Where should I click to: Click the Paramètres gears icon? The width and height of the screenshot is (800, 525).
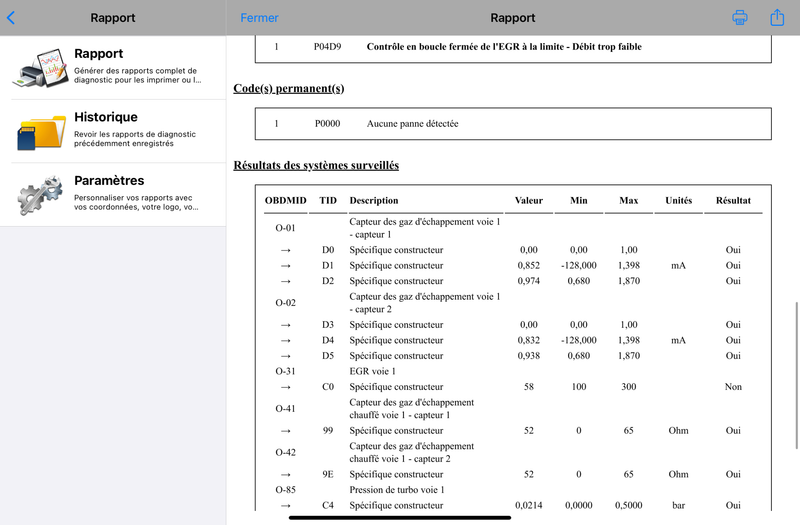point(40,195)
